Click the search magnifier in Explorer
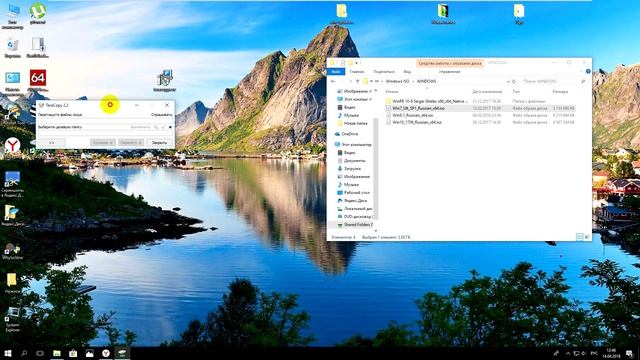 coord(583,81)
